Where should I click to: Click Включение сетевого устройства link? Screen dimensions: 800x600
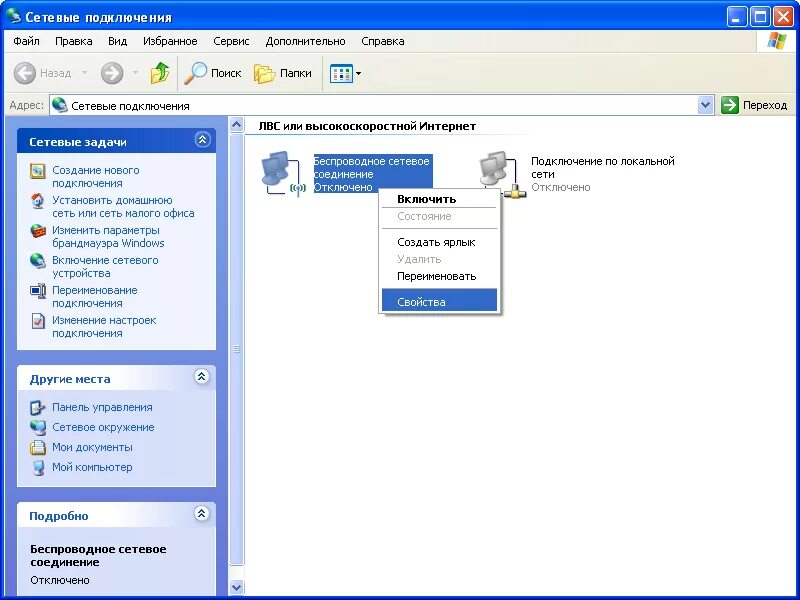pyautogui.click(x=105, y=266)
